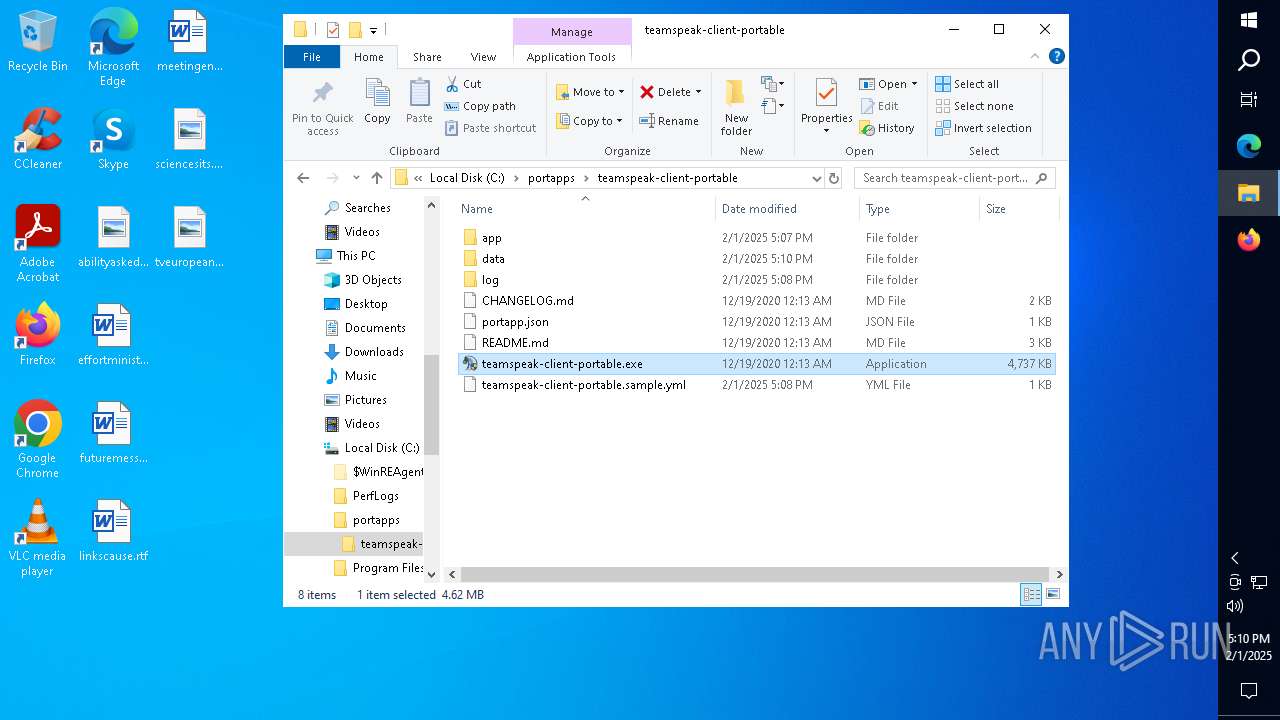Refresh the current folder
The width and height of the screenshot is (1280, 720).
point(835,178)
